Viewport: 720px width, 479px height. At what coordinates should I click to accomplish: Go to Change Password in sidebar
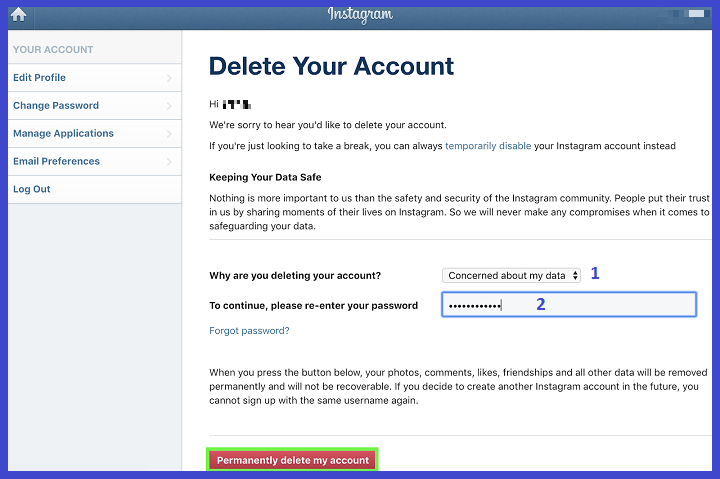coord(56,106)
